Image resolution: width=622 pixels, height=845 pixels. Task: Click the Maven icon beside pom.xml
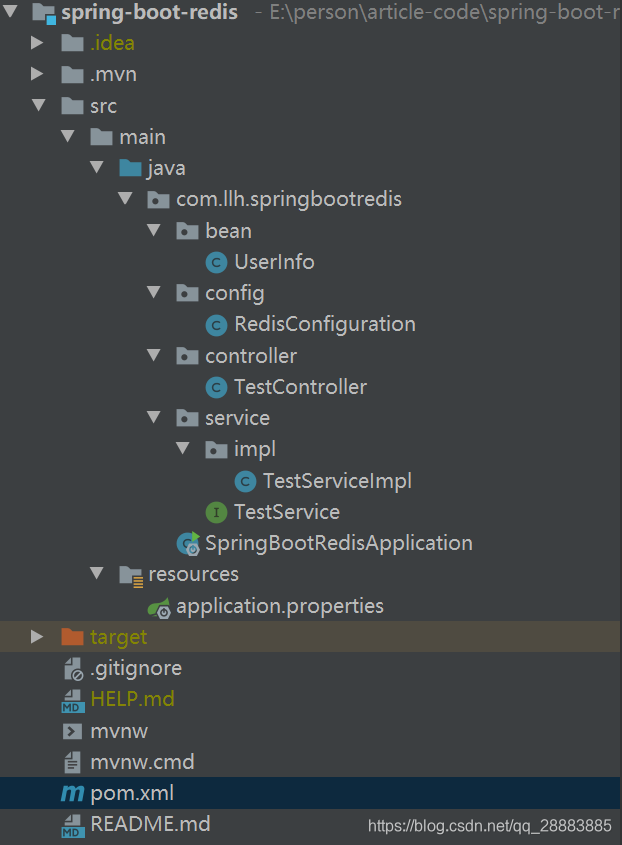pyautogui.click(x=70, y=794)
